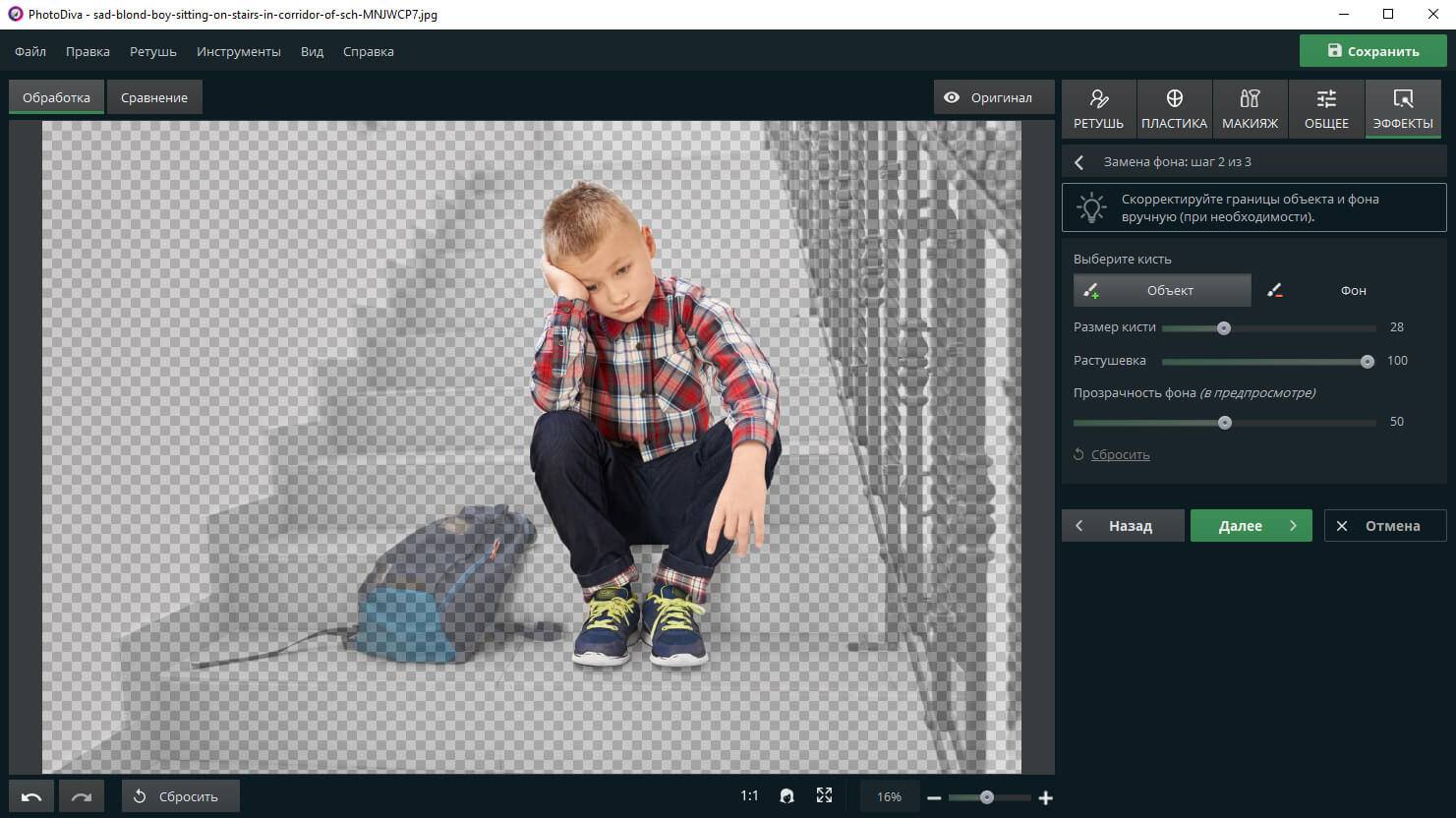Click the 16% zoom percentage field
Viewport: 1456px width, 818px height.
889,796
